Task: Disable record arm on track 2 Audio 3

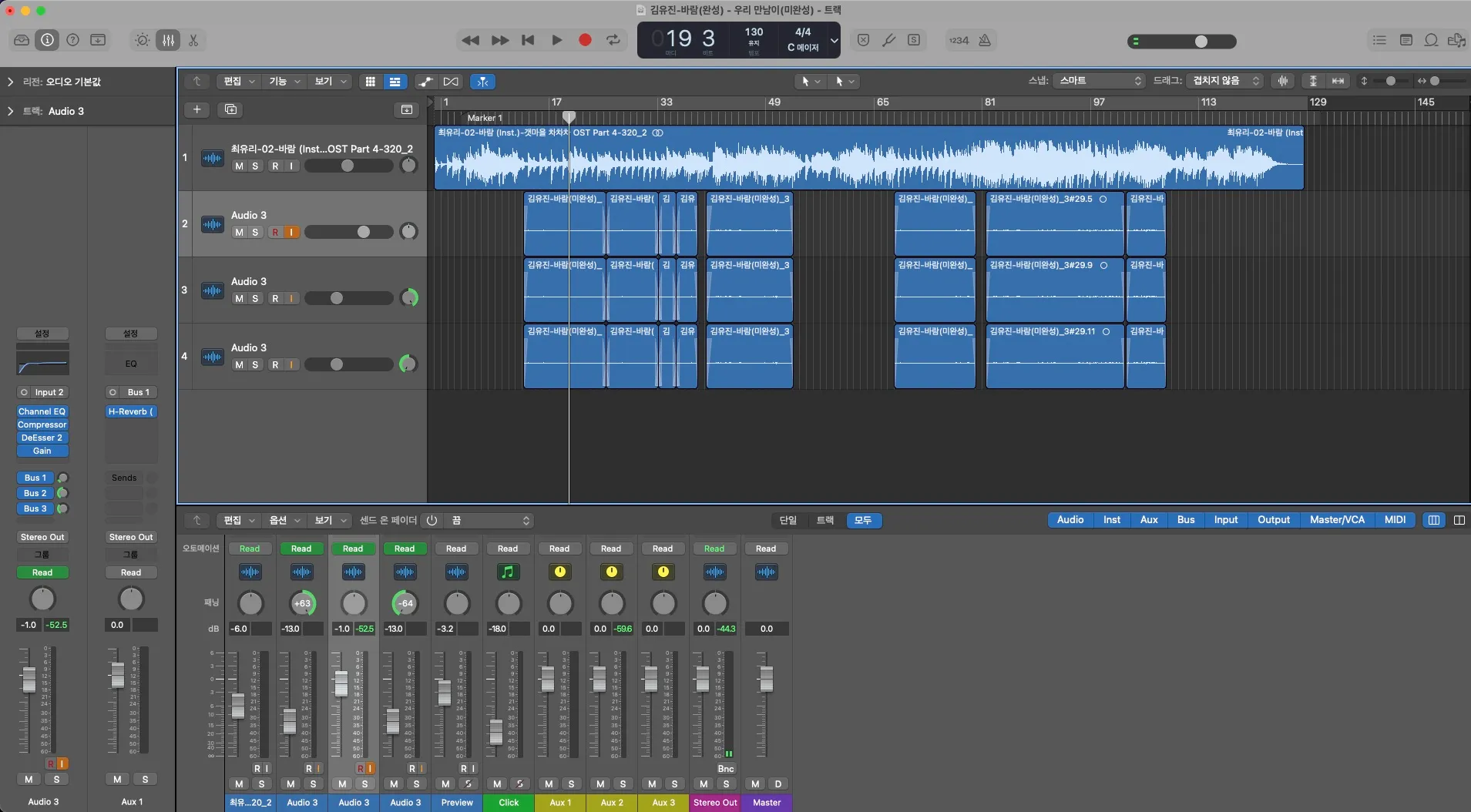Action: [x=275, y=233]
